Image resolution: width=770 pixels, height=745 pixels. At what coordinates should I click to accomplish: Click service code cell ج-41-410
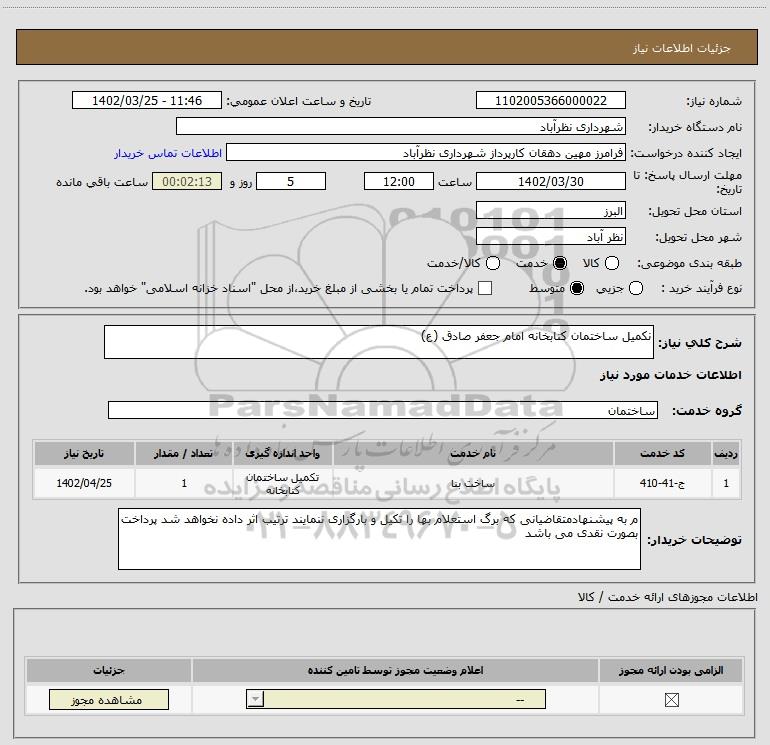[662, 483]
